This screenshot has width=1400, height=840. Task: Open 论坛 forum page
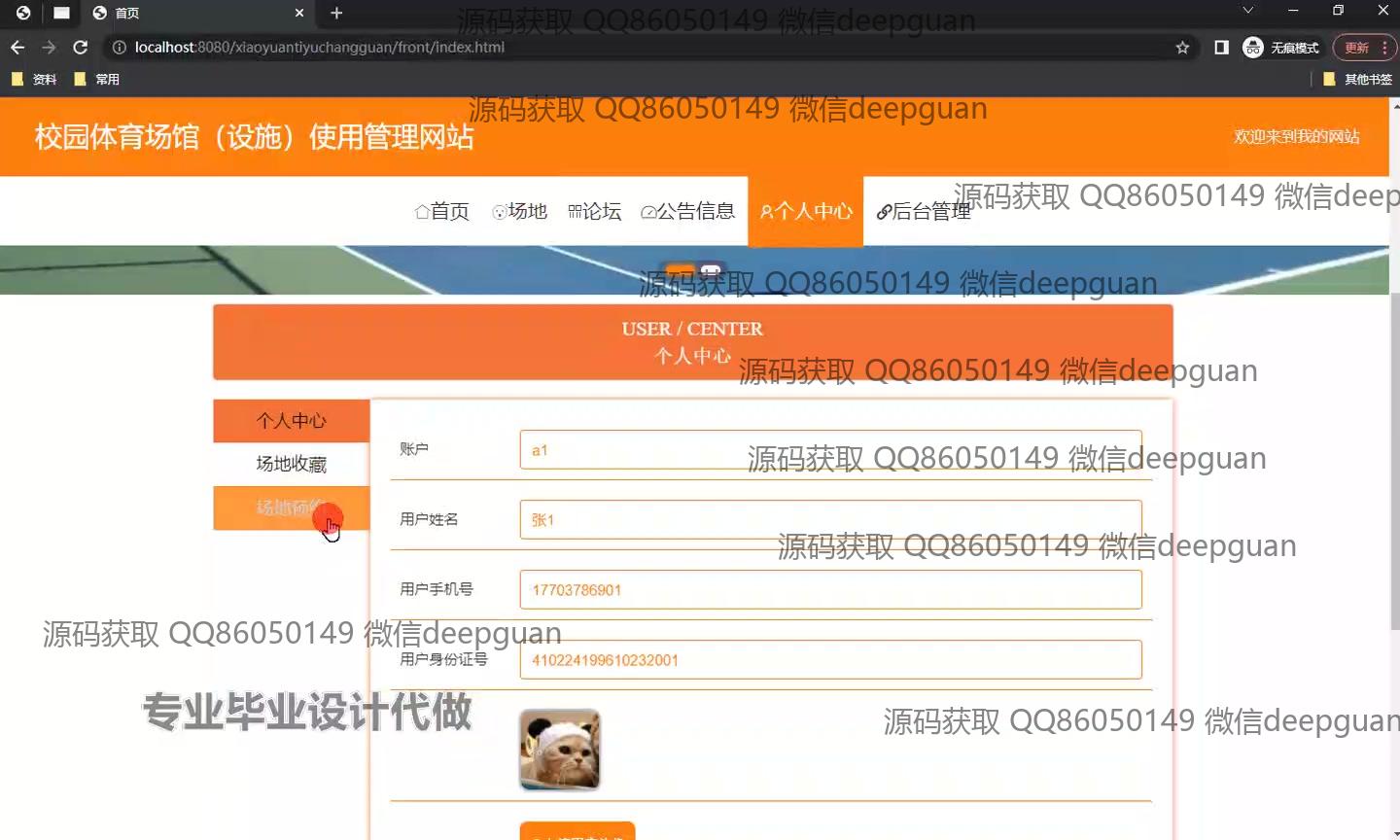pos(595,212)
